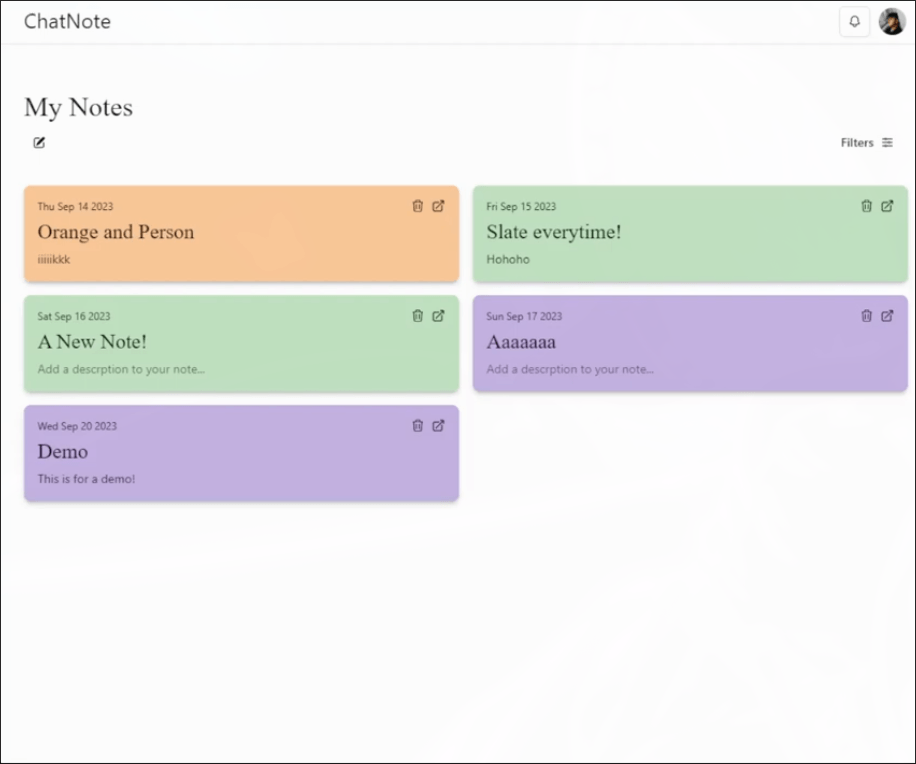The height and width of the screenshot is (764, 916).
Task: Open the Orange and Person note editor
Action: (x=438, y=206)
